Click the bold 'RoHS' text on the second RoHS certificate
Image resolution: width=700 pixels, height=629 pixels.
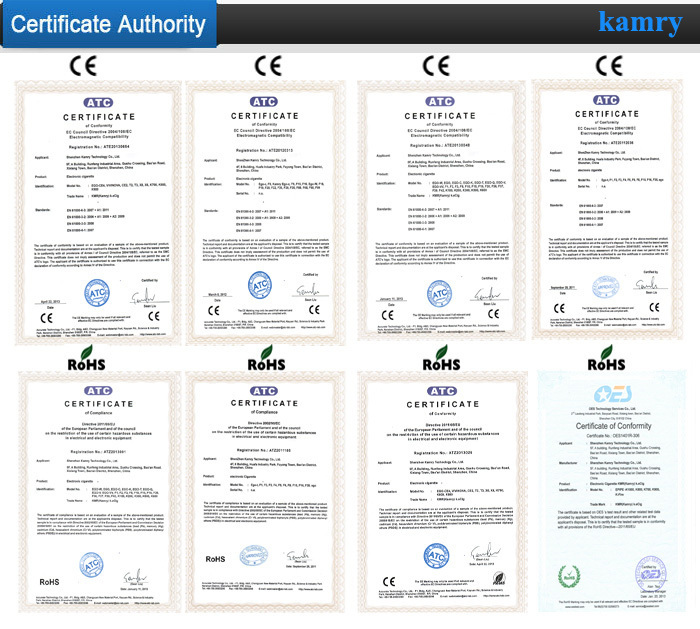(215, 559)
